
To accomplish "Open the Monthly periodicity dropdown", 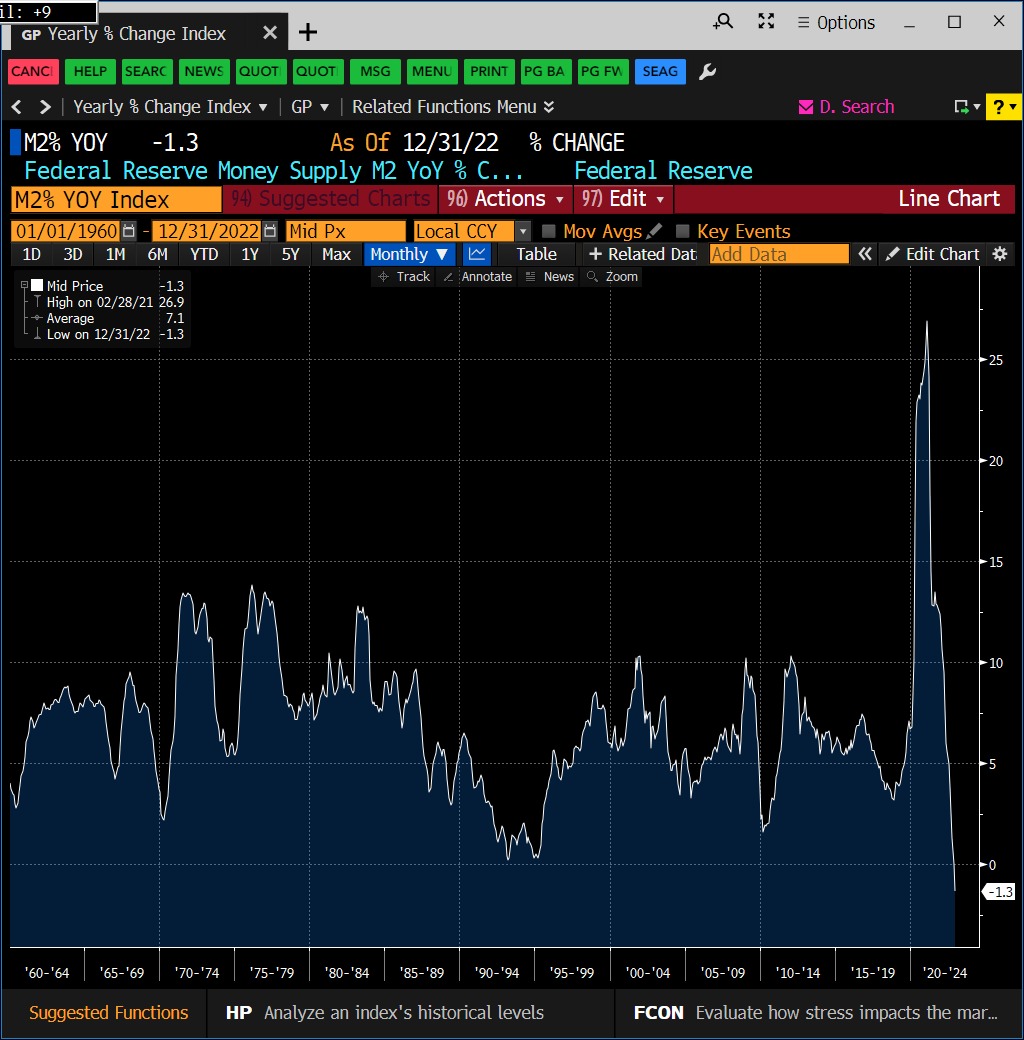I will coord(409,254).
